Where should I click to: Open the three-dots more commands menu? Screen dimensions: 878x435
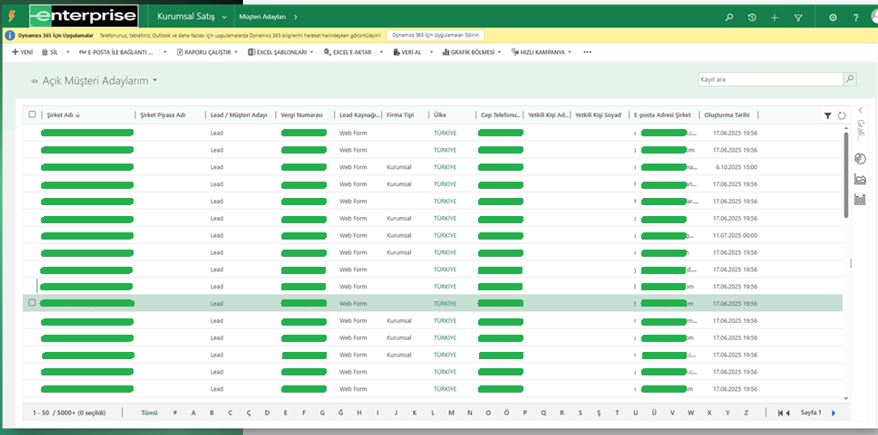(587, 52)
